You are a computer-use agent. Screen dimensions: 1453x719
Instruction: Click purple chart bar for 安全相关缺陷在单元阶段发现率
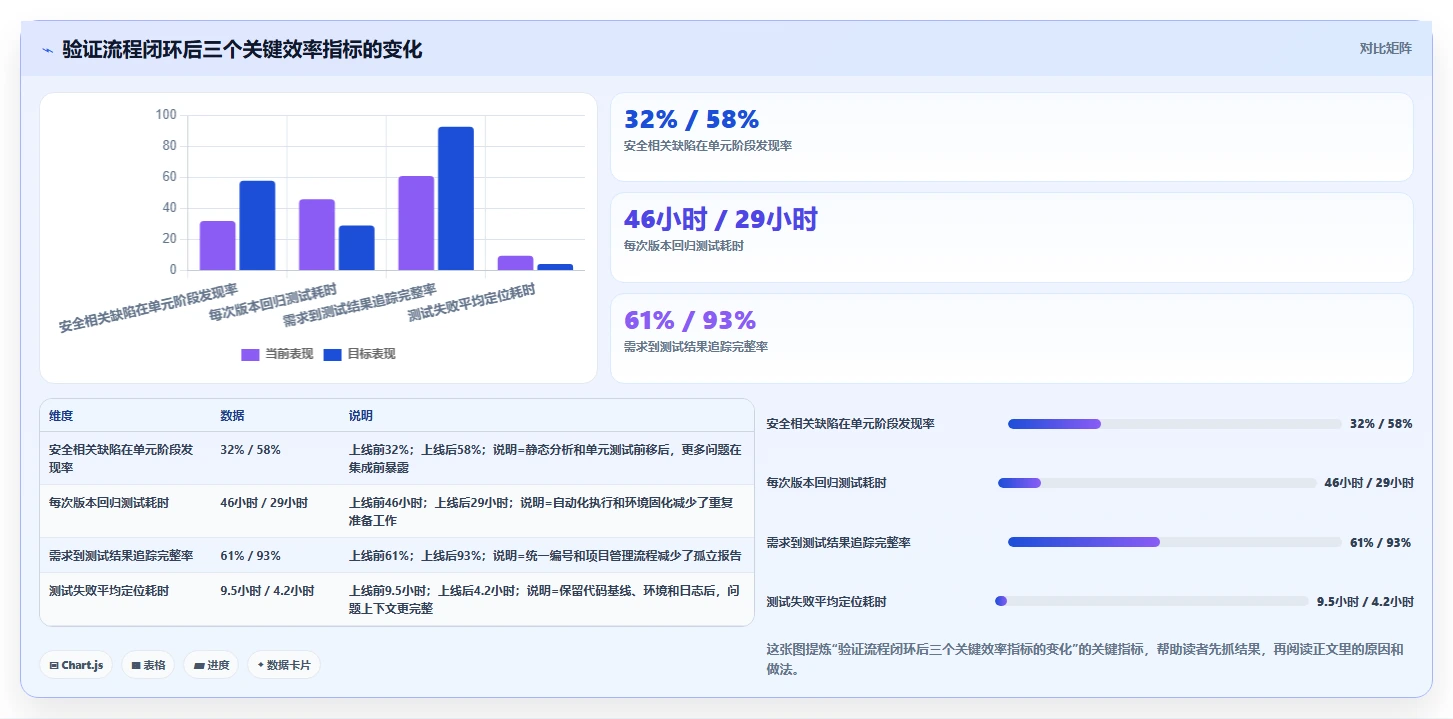click(x=217, y=245)
